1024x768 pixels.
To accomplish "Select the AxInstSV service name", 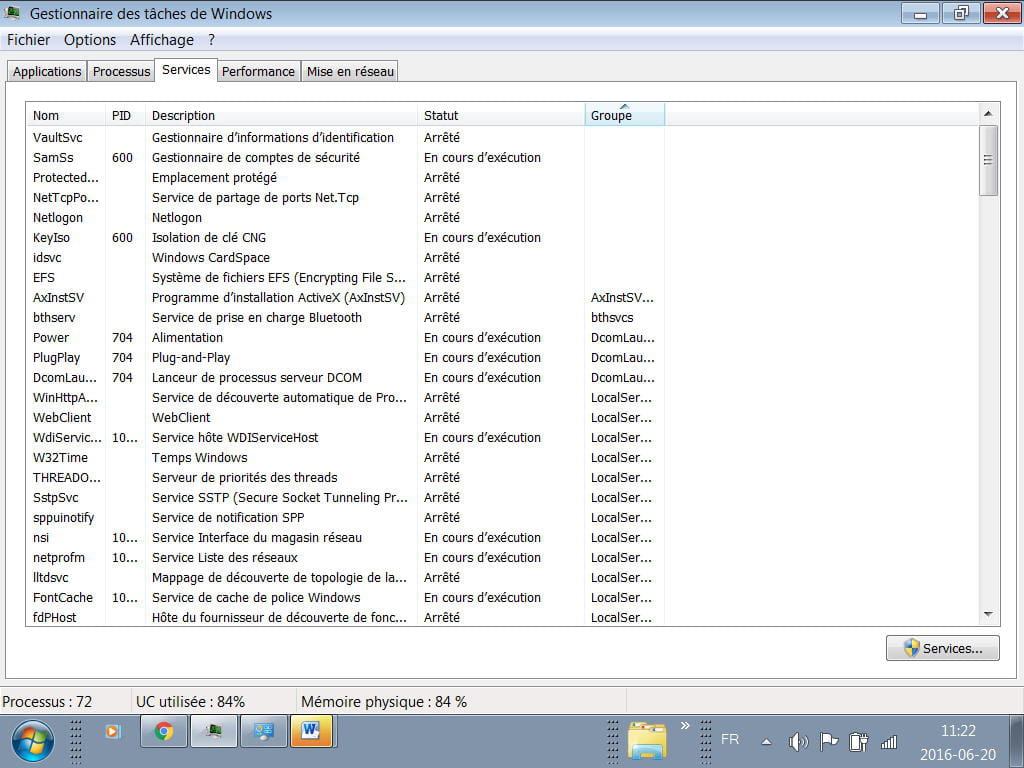I will pyautogui.click(x=58, y=297).
